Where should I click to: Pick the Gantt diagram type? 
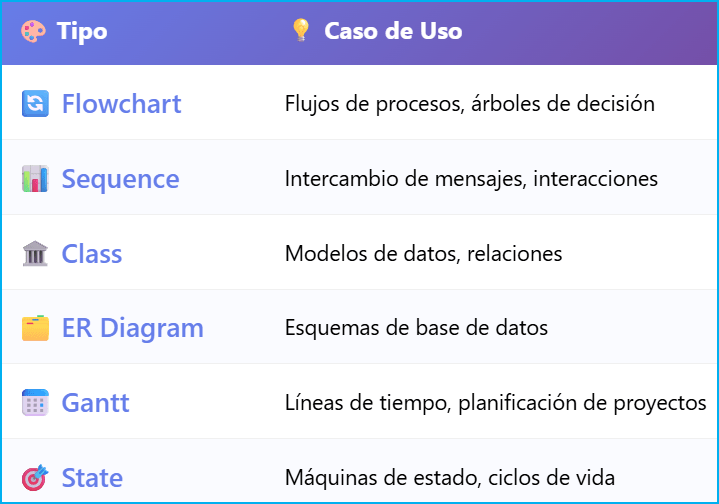pos(95,403)
